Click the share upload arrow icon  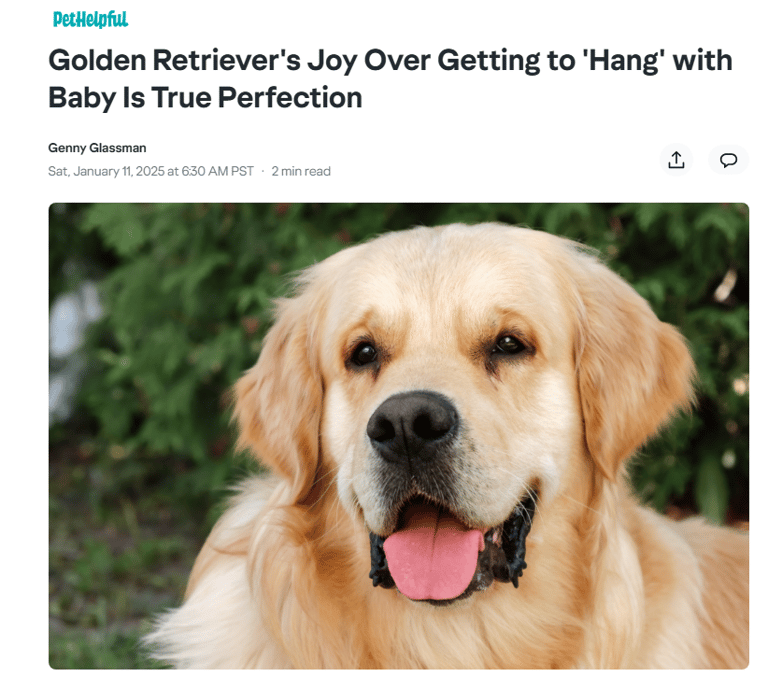click(x=676, y=160)
